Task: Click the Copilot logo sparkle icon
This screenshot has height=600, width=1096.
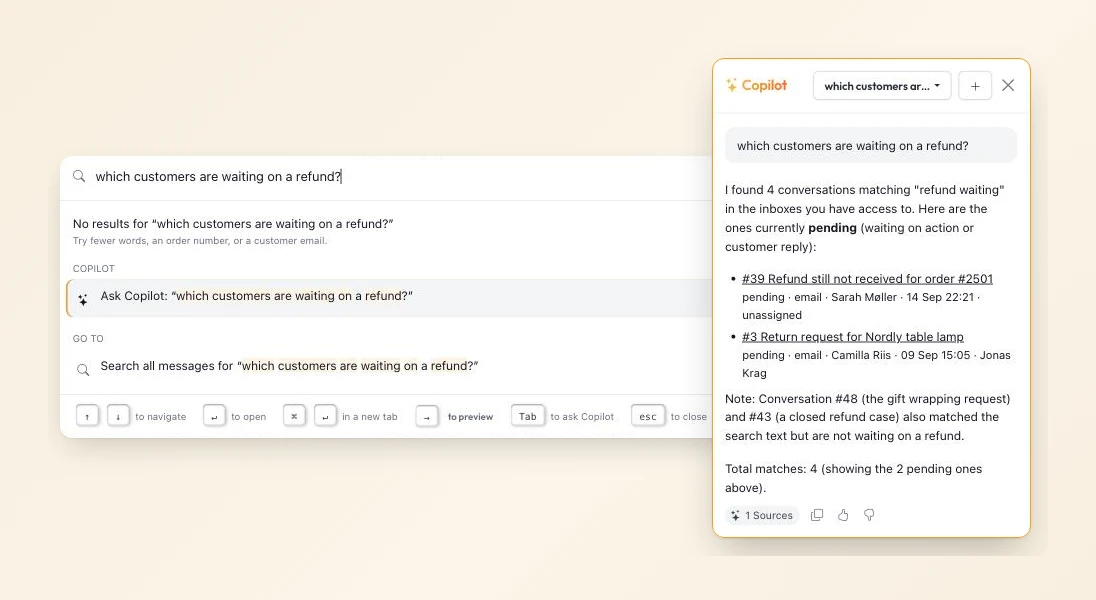Action: (x=731, y=85)
